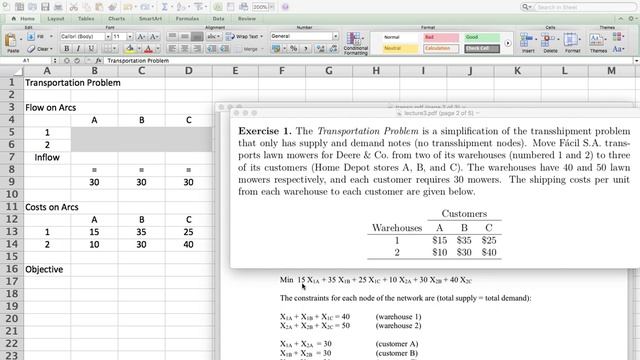Screen dimensions: 640x360
Task: Switch to the Layout ribbon tab
Action: 56,19
